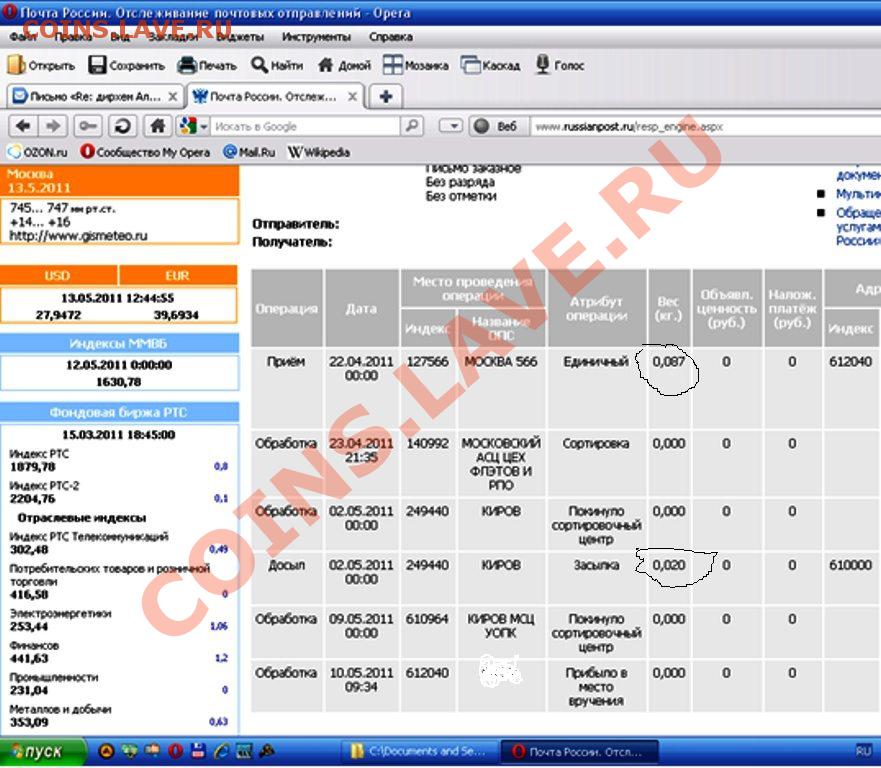Viewport: 881px width, 768px height.
Task: Click the Прибыло в место вручения cell
Action: pyautogui.click(x=596, y=687)
